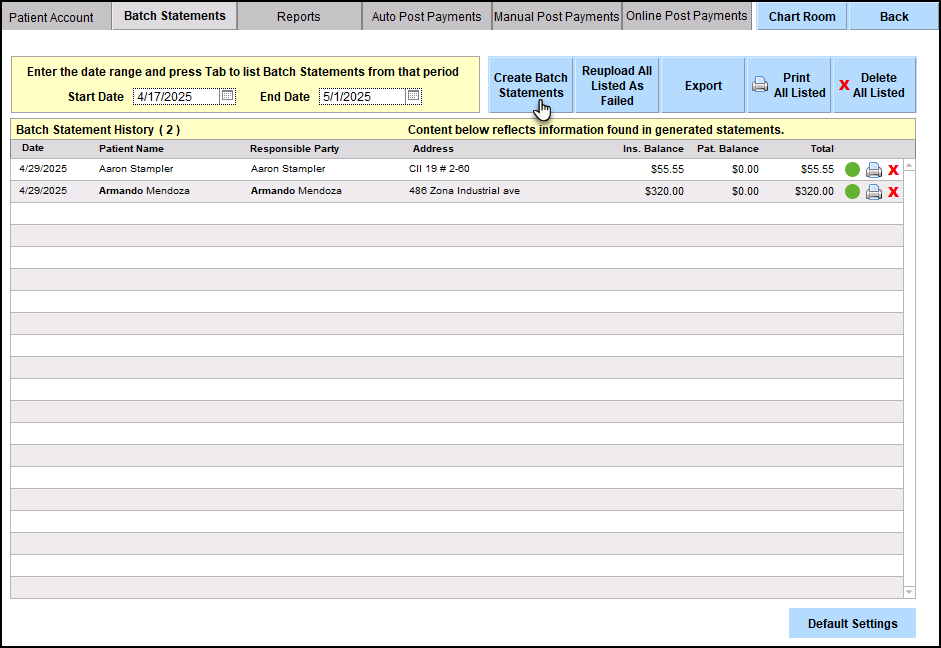The height and width of the screenshot is (648, 941).
Task: Delete Aaron Stampler's statement with red X
Action: pyautogui.click(x=893, y=170)
